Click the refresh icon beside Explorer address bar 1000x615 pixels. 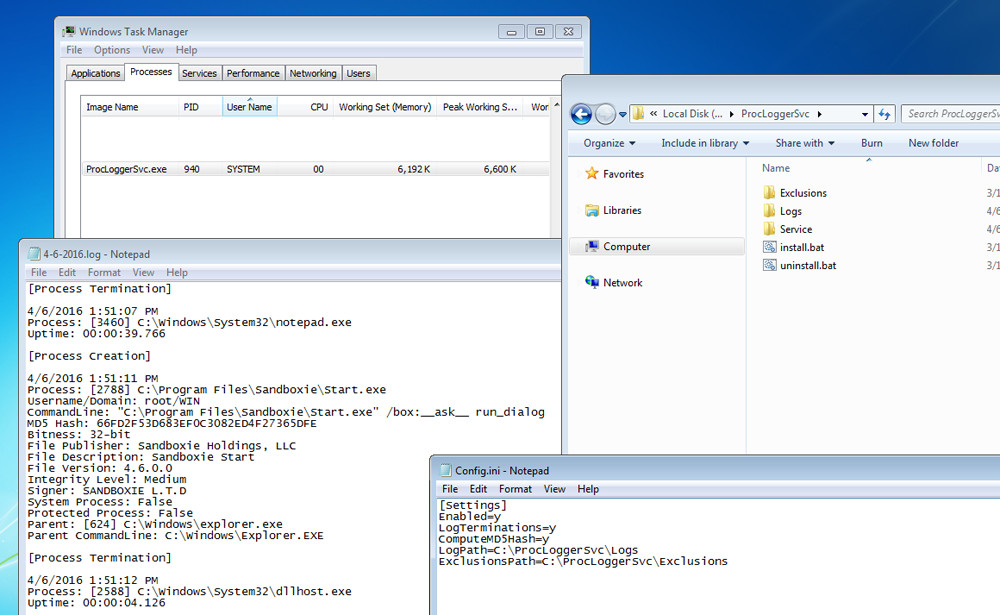pos(885,114)
